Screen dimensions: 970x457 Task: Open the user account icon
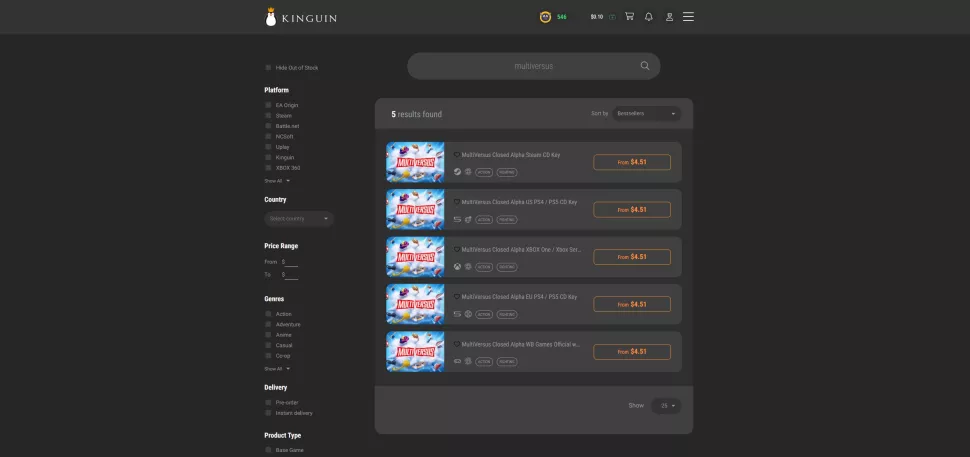pos(670,17)
